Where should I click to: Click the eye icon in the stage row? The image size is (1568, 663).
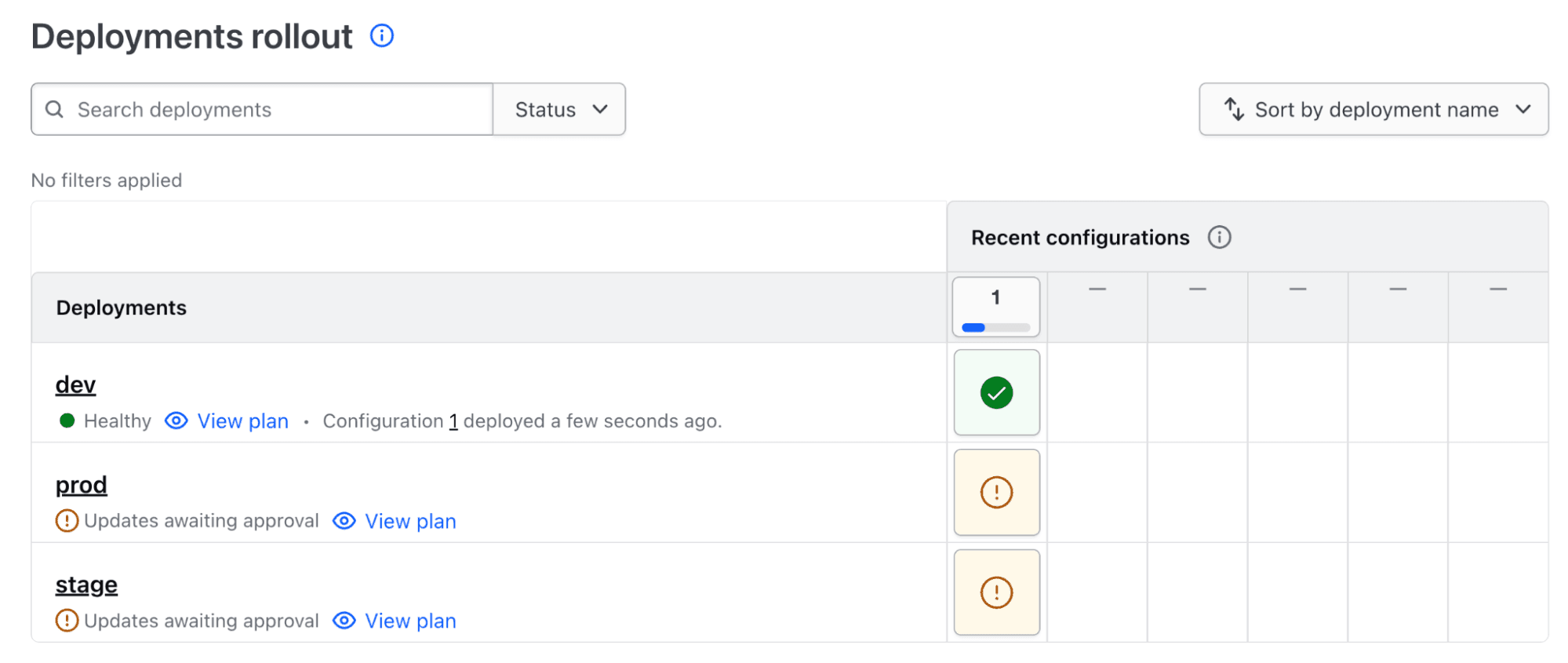[x=344, y=621]
